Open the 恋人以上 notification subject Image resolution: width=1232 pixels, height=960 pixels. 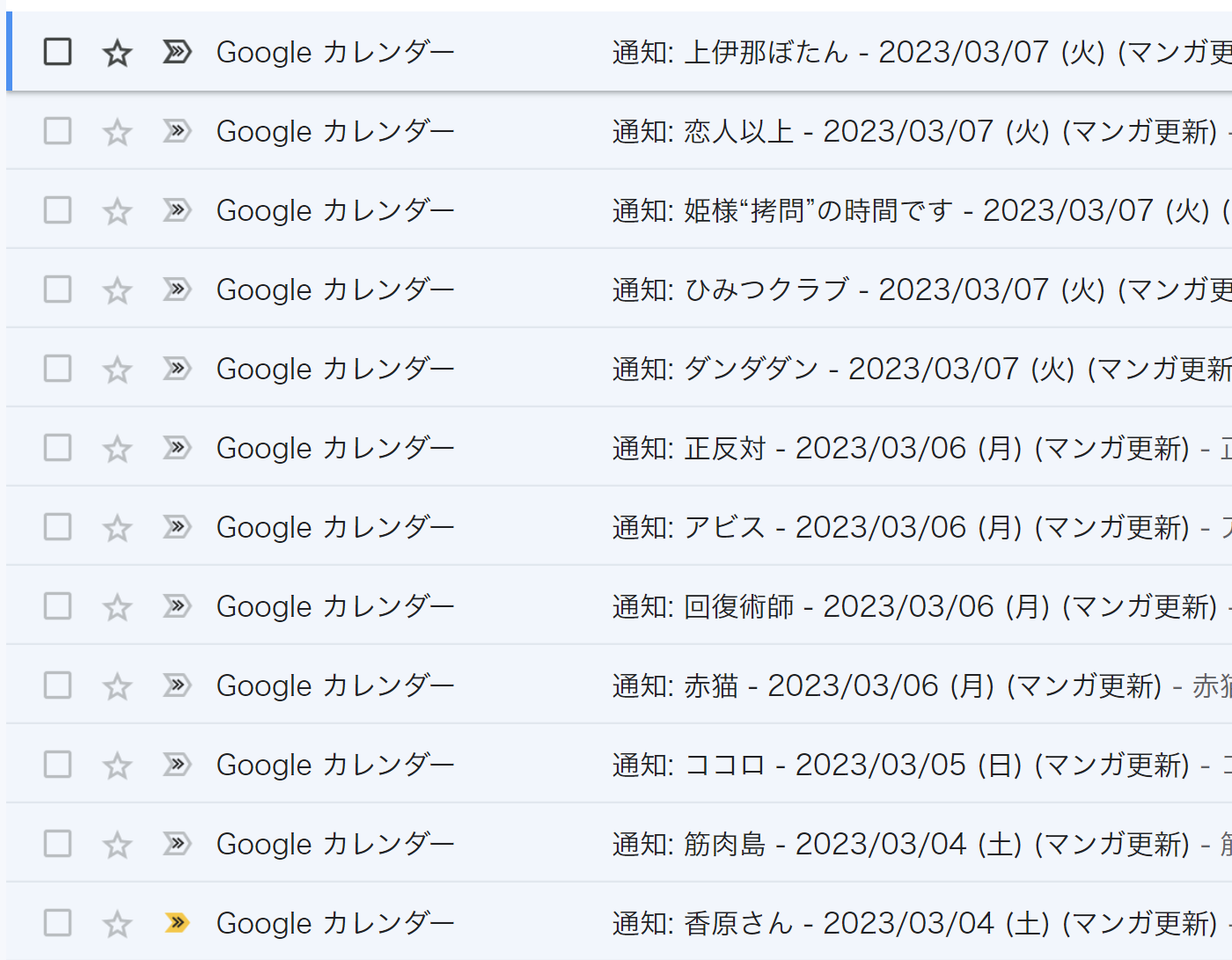[915, 131]
